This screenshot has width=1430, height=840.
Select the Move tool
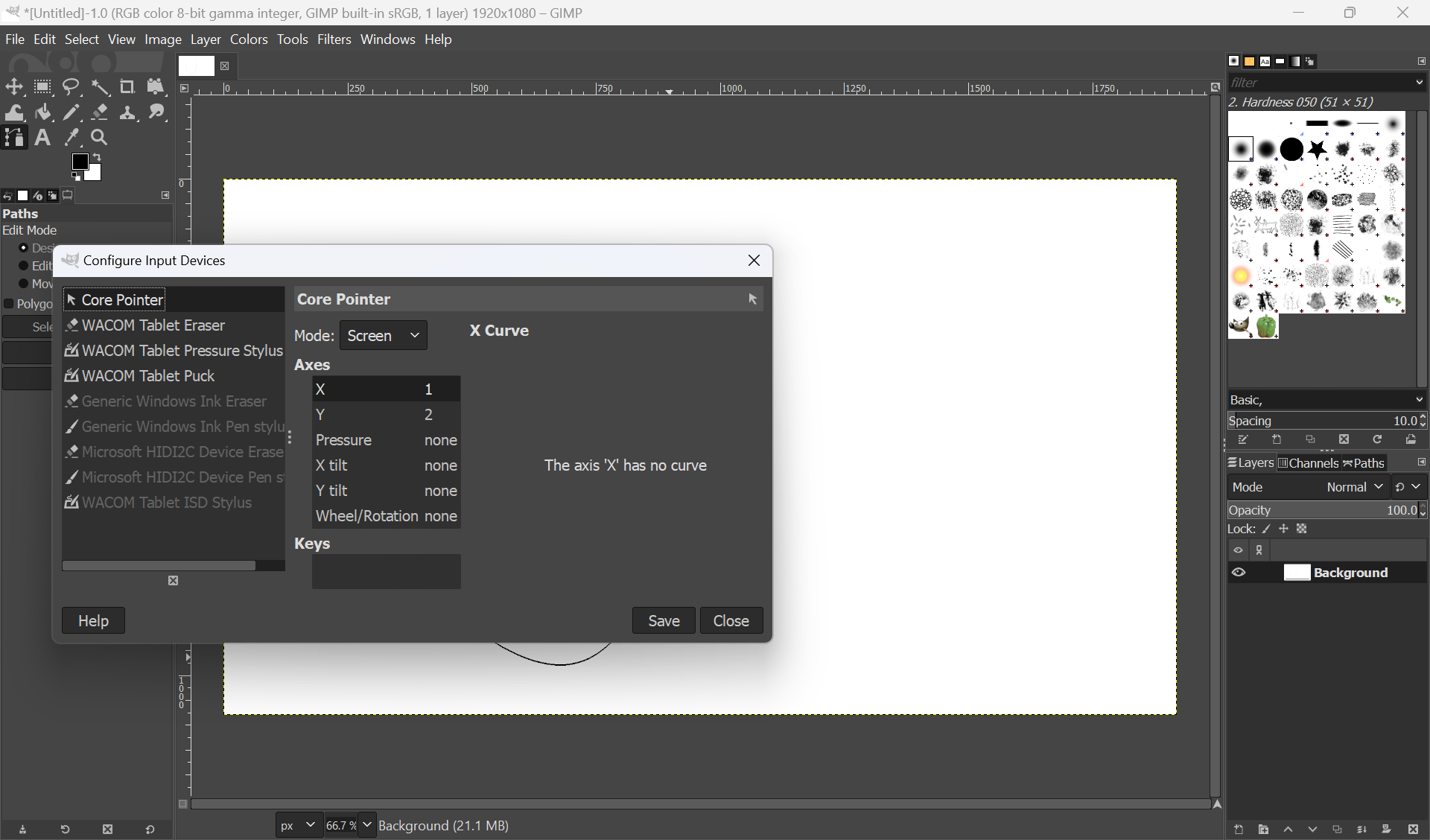point(14,87)
